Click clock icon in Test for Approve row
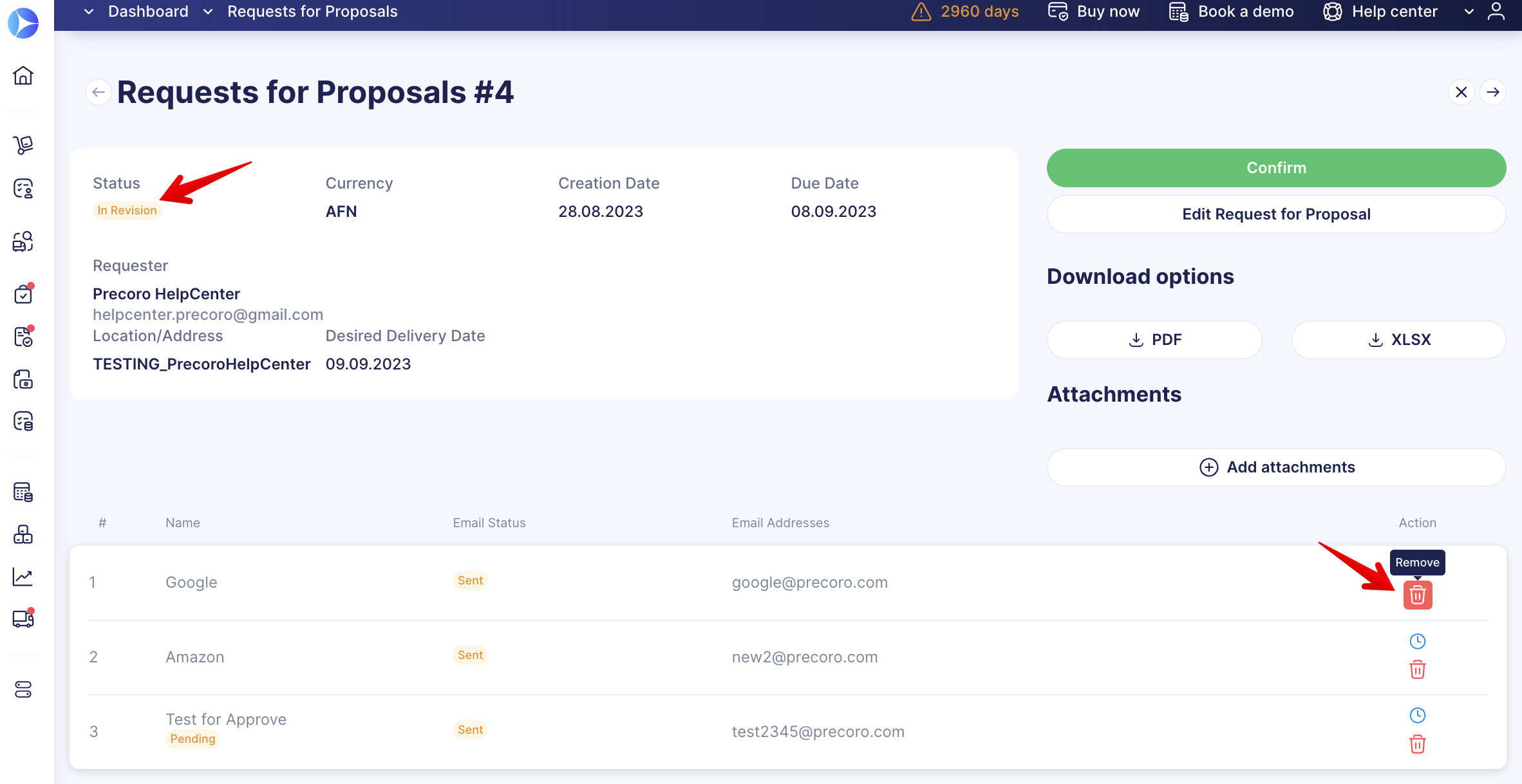 point(1418,715)
